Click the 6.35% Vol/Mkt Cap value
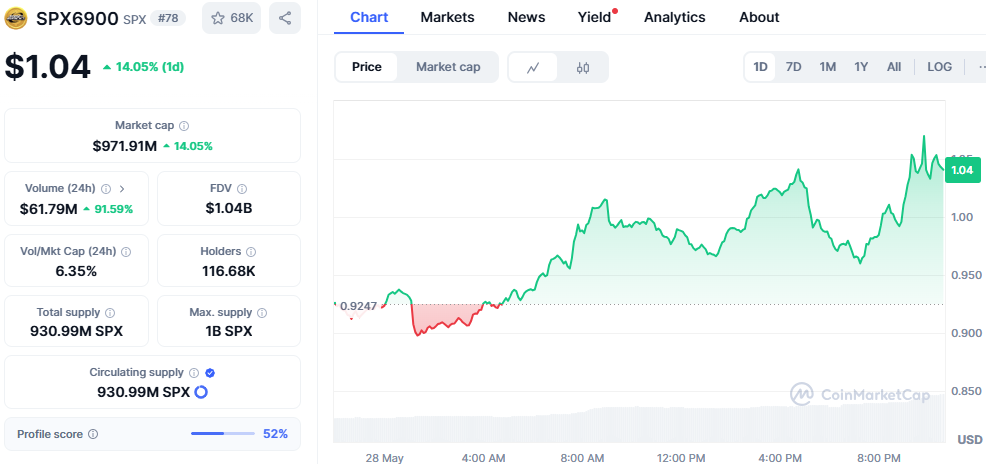 (76, 272)
